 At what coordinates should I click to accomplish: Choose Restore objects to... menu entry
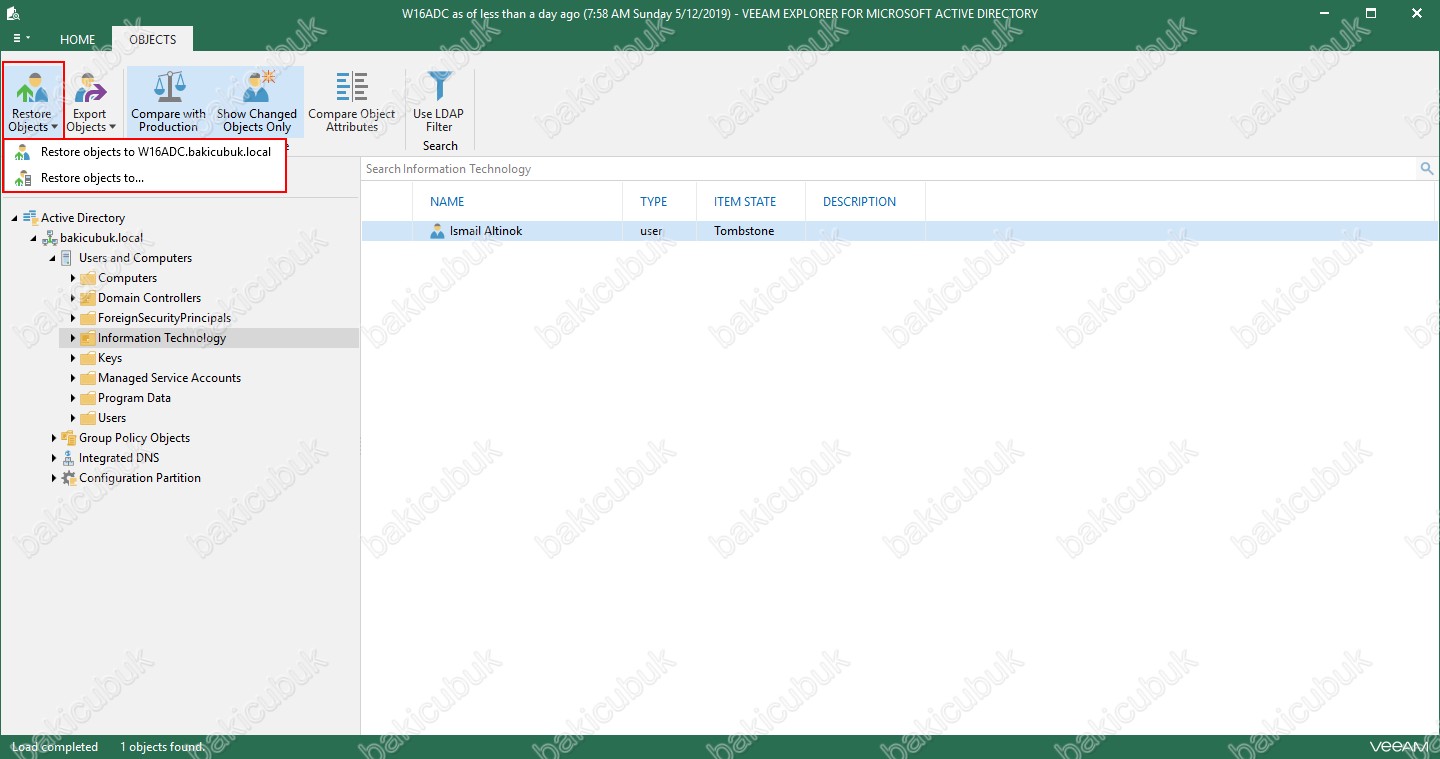[x=145, y=178]
